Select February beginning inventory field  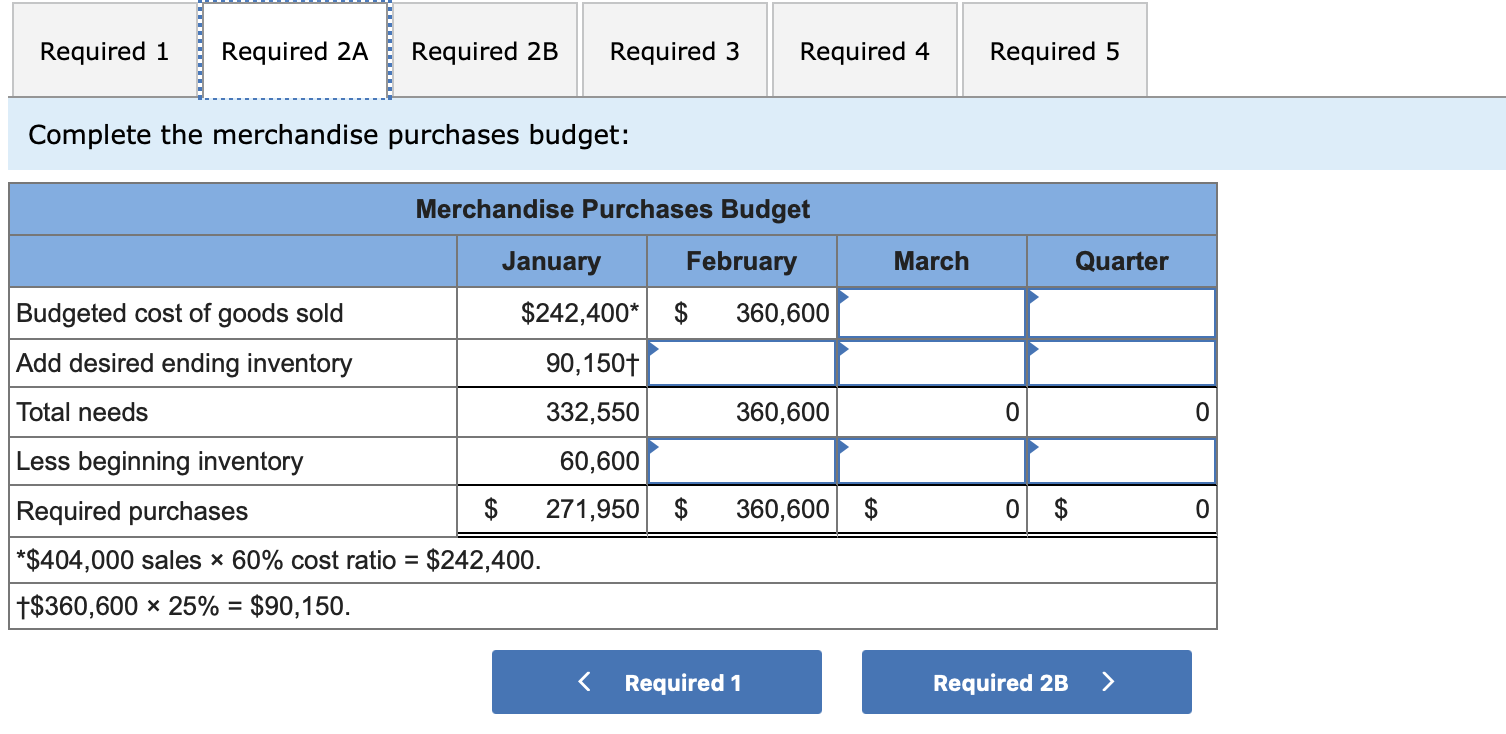point(742,461)
